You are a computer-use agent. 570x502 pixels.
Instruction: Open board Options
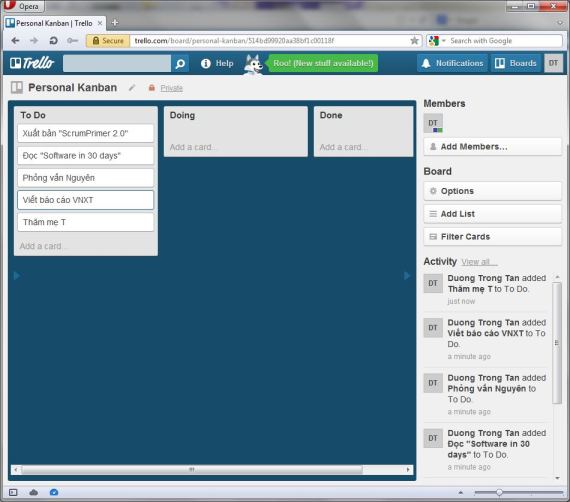493,191
